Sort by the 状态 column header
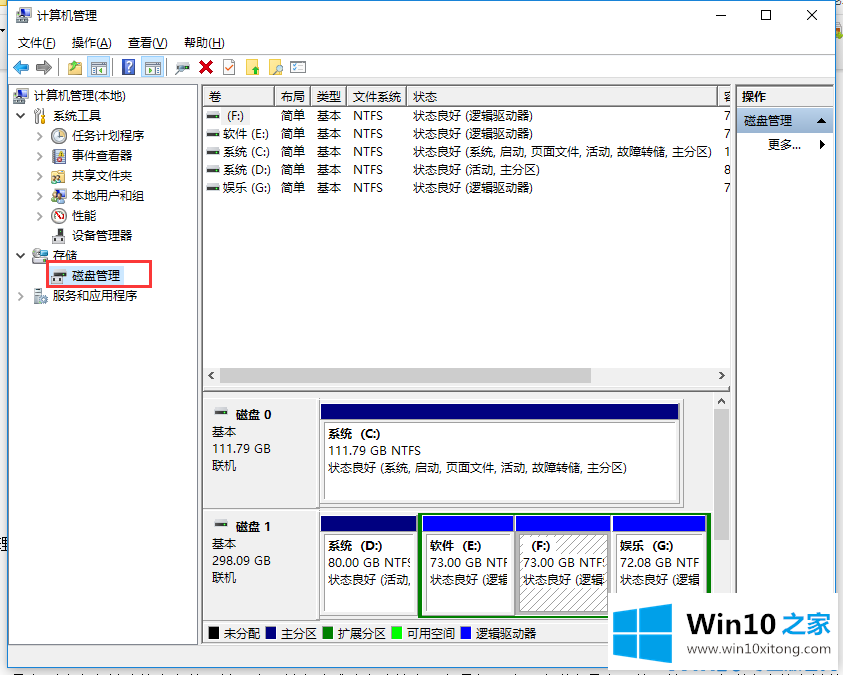843x675 pixels. click(562, 97)
